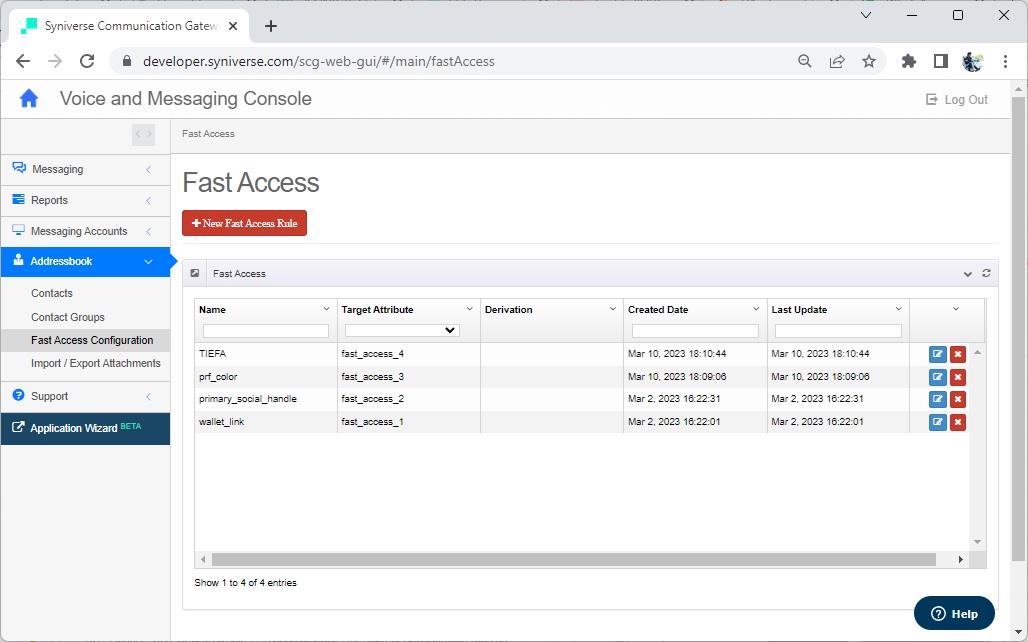Sort by the Name column header
The image size is (1028, 642).
212,310
